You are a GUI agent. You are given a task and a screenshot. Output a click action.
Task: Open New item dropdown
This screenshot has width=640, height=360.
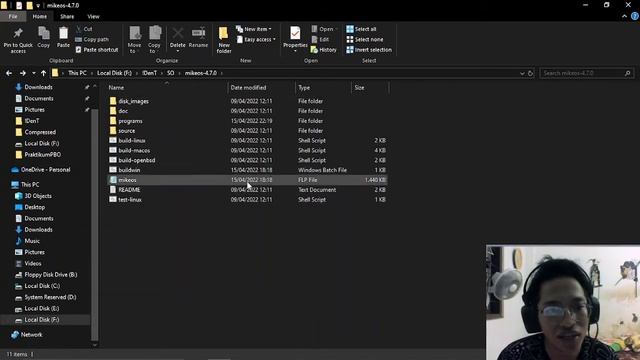click(x=253, y=29)
